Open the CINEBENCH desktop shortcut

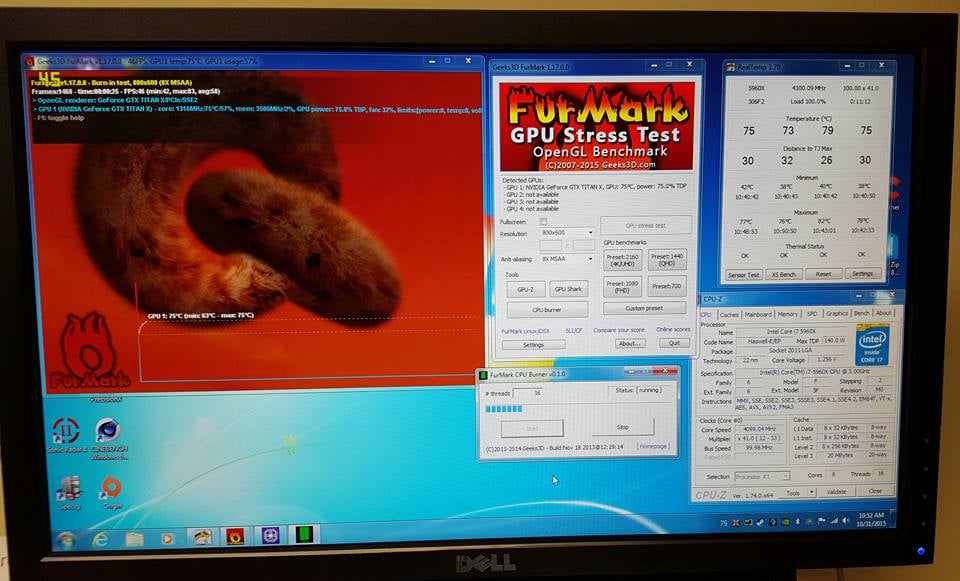pyautogui.click(x=110, y=438)
